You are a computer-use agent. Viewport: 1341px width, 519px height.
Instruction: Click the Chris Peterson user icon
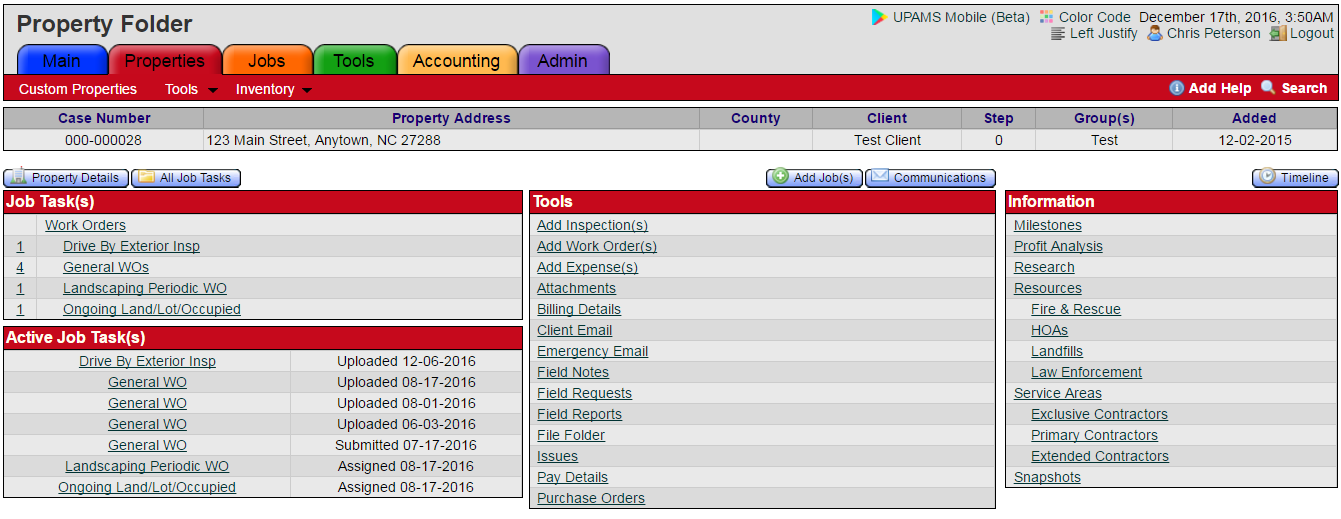coord(1155,34)
